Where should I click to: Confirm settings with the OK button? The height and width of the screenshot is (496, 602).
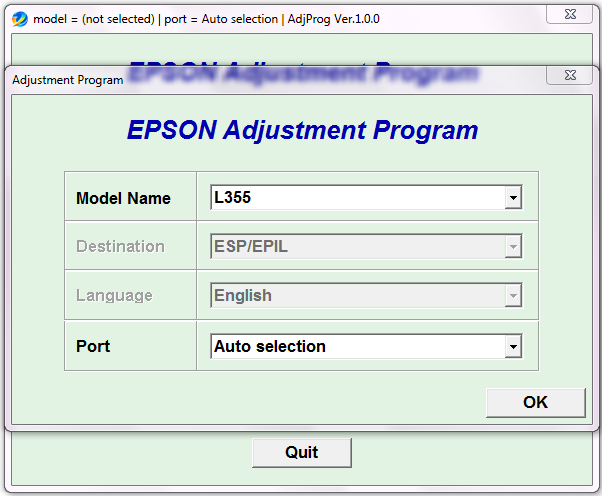[536, 402]
